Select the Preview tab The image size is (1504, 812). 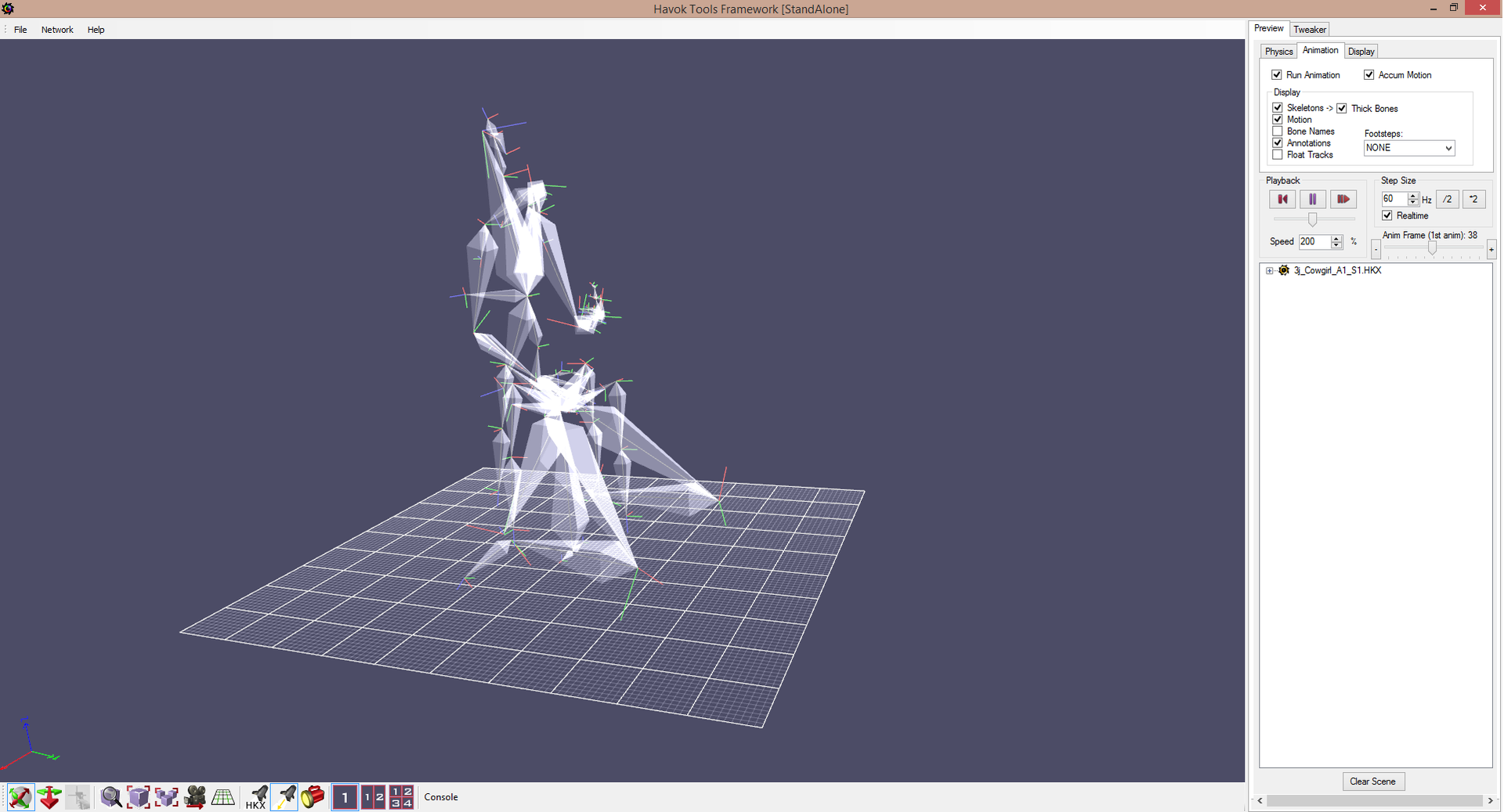(x=1269, y=28)
